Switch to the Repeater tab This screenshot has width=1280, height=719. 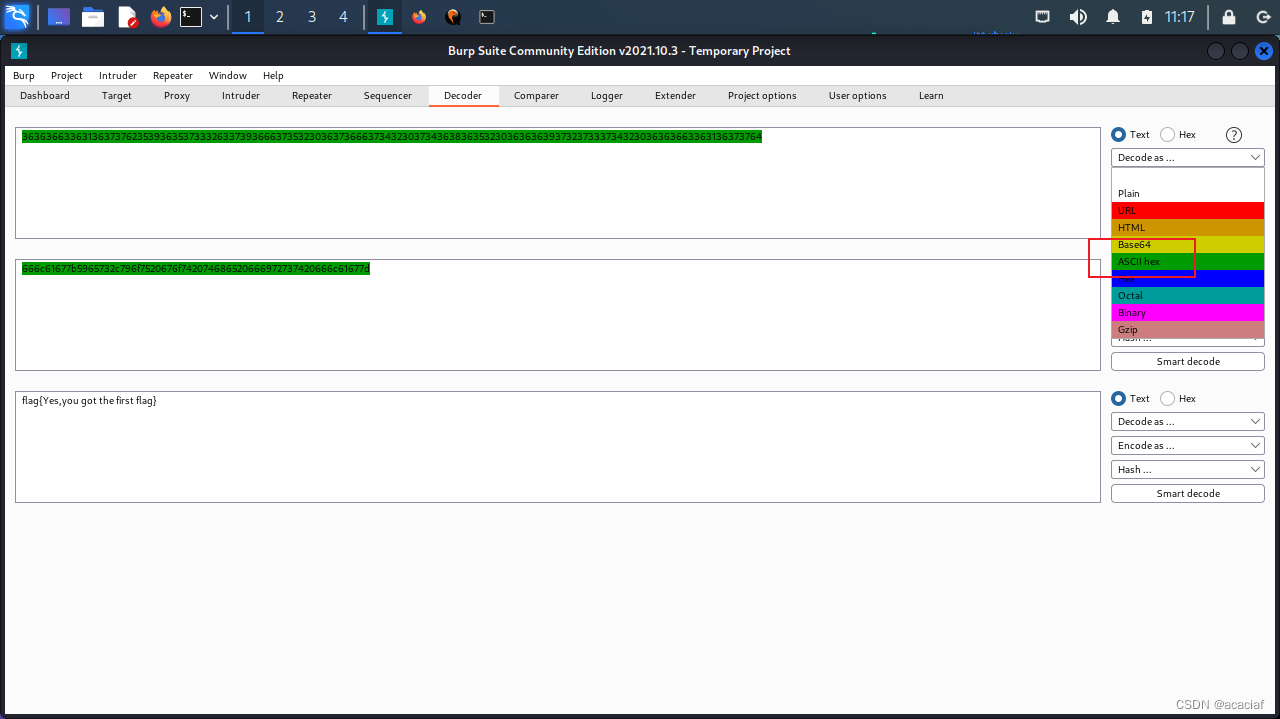click(312, 96)
